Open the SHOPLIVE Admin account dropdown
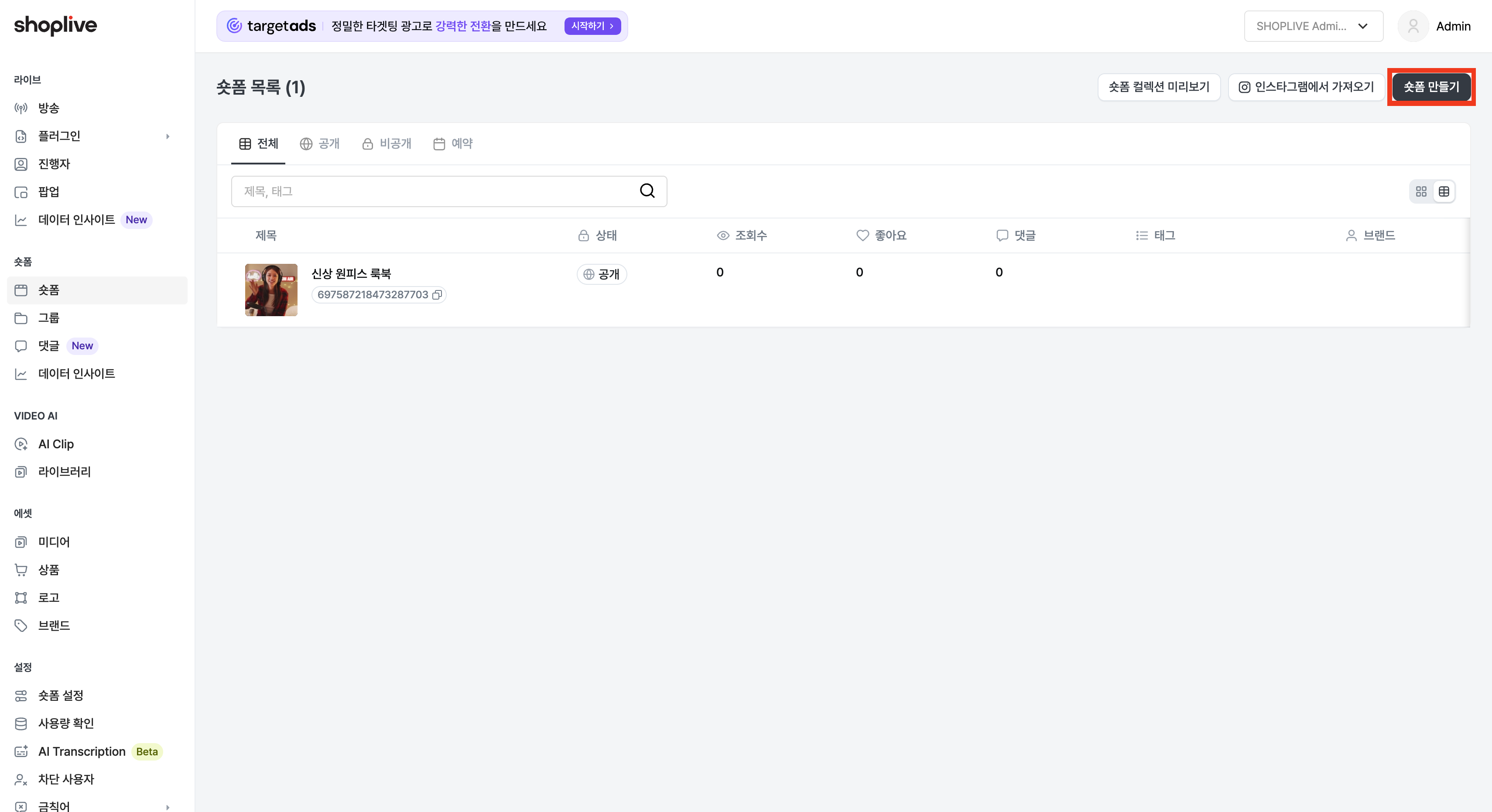The height and width of the screenshot is (812, 1492). click(1313, 26)
